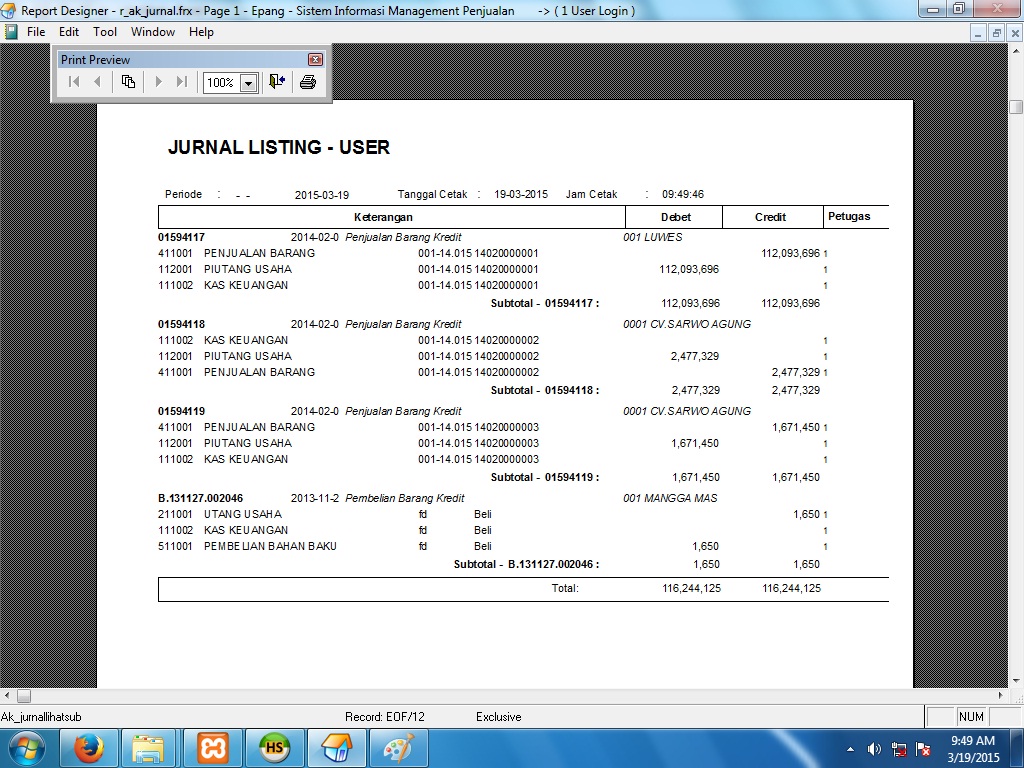Open the Help menu
The width and height of the screenshot is (1024, 768).
point(201,32)
